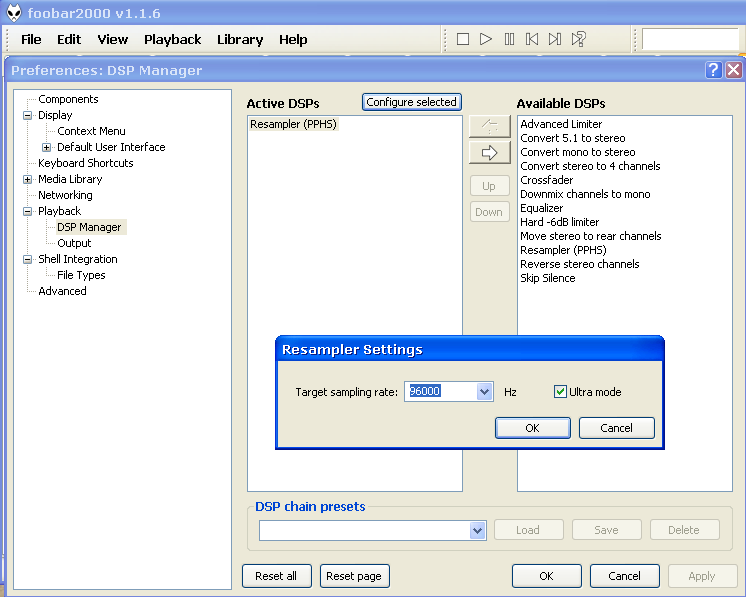Click the Previous track toolbar icon
Screen dimensions: 746x597
pyautogui.click(x=532, y=39)
